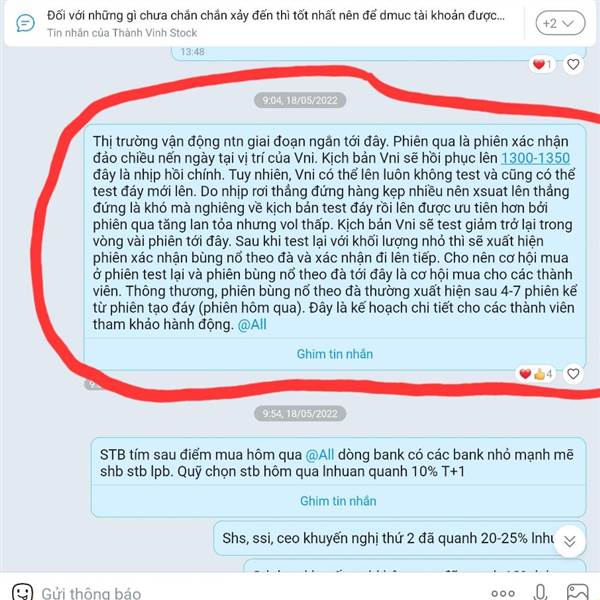Select "Ghim tin nhắn" under Vni analysis message

pos(335,354)
